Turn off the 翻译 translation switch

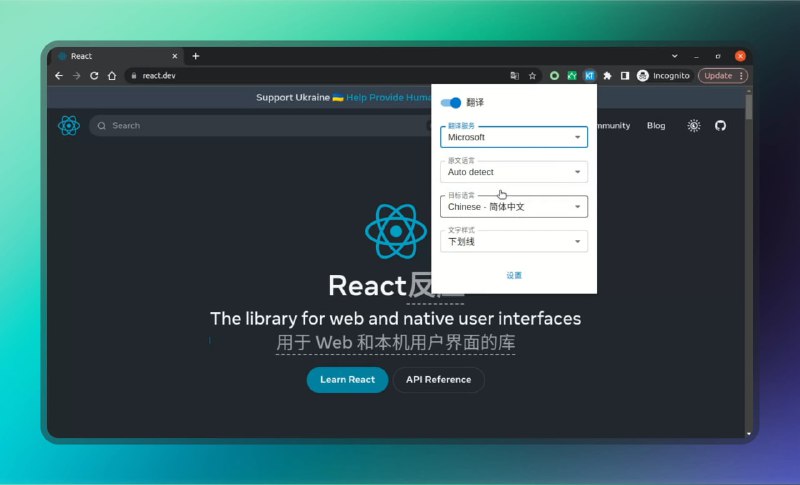tap(451, 102)
